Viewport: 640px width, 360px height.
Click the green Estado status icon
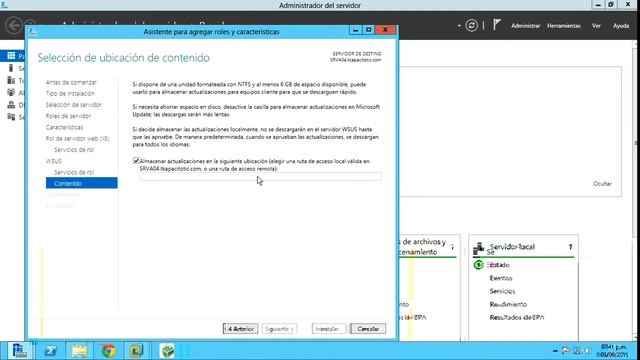coord(478,265)
